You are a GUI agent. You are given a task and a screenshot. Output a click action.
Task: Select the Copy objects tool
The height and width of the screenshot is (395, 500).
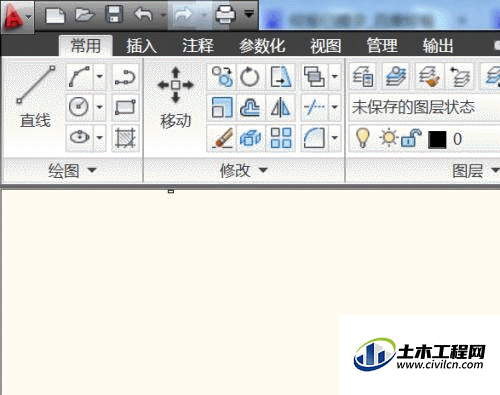222,77
